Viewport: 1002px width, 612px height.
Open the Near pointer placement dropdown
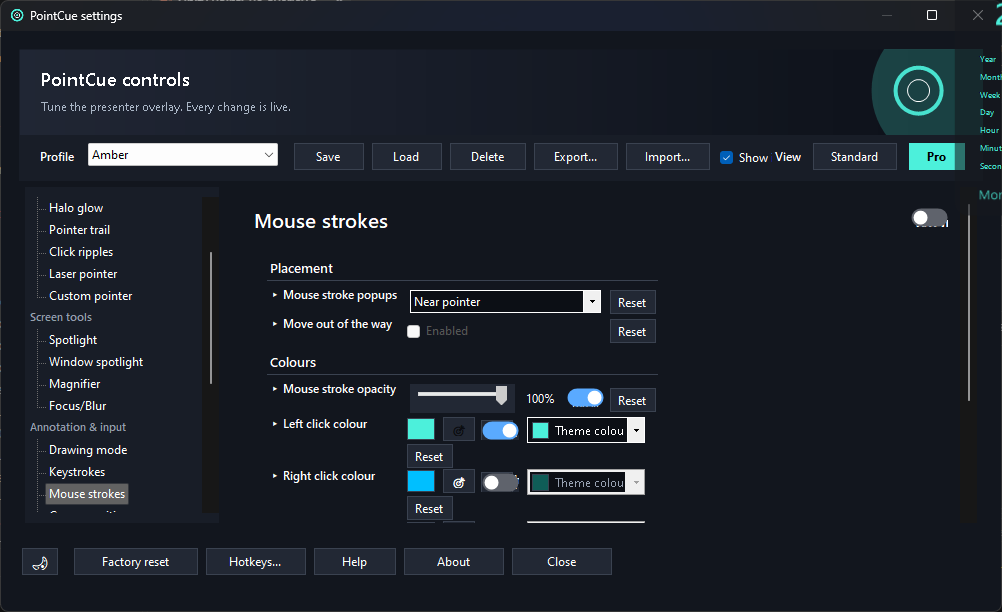point(505,302)
